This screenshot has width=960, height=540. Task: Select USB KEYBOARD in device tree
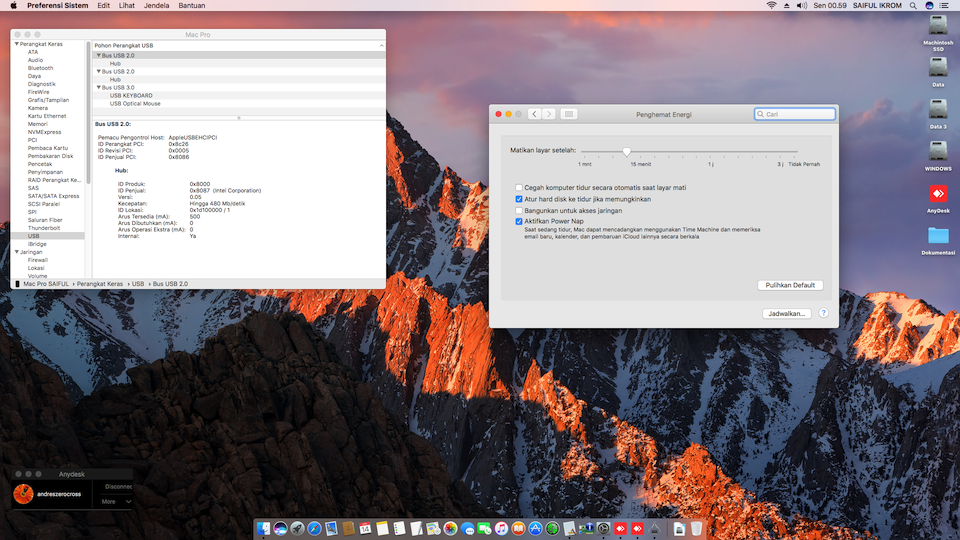[131, 96]
